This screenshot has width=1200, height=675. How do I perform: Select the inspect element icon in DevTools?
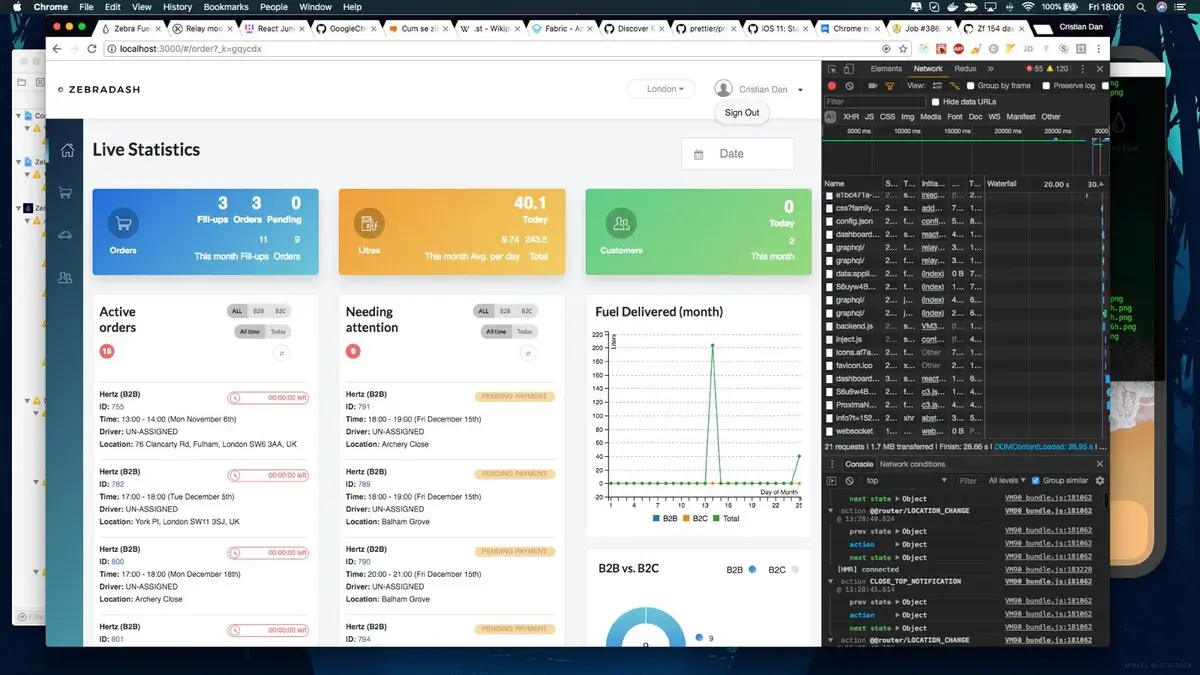click(833, 69)
